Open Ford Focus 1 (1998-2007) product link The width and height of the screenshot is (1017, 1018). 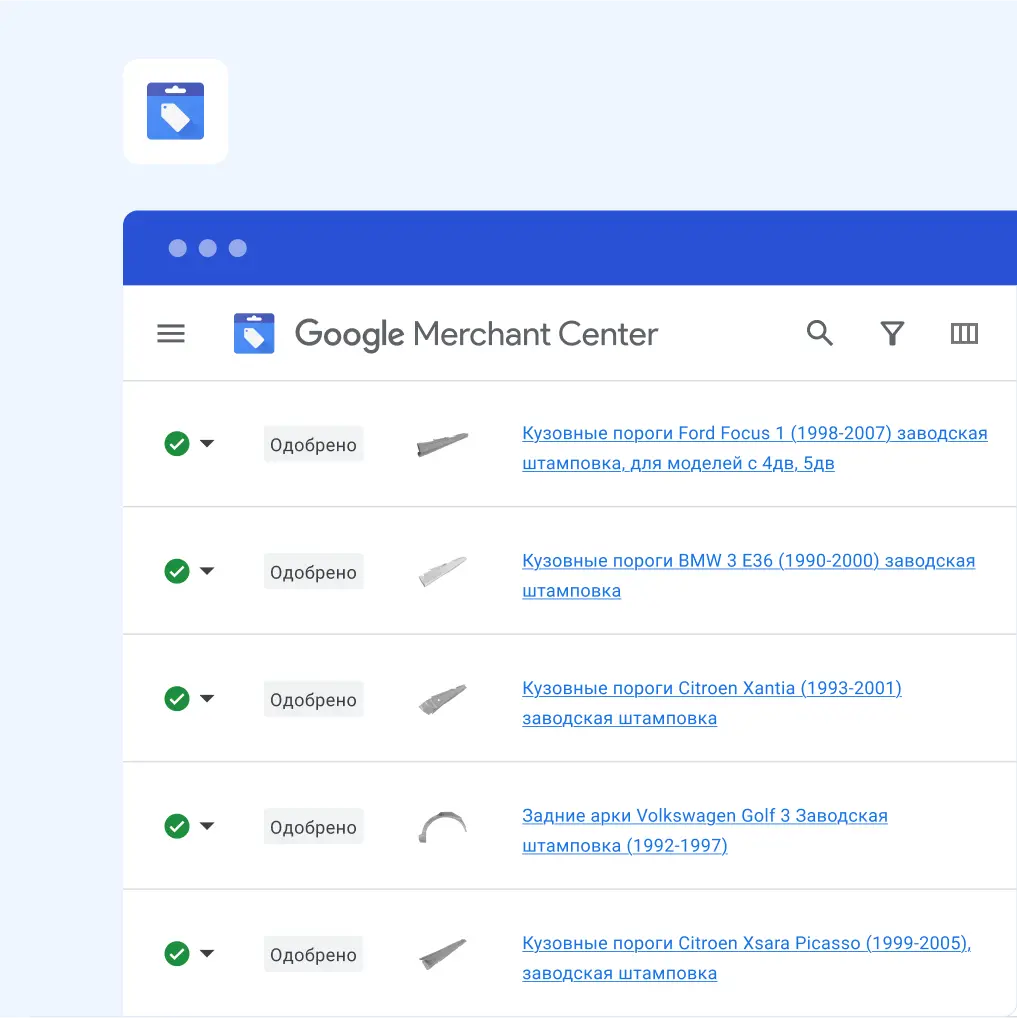tap(754, 434)
